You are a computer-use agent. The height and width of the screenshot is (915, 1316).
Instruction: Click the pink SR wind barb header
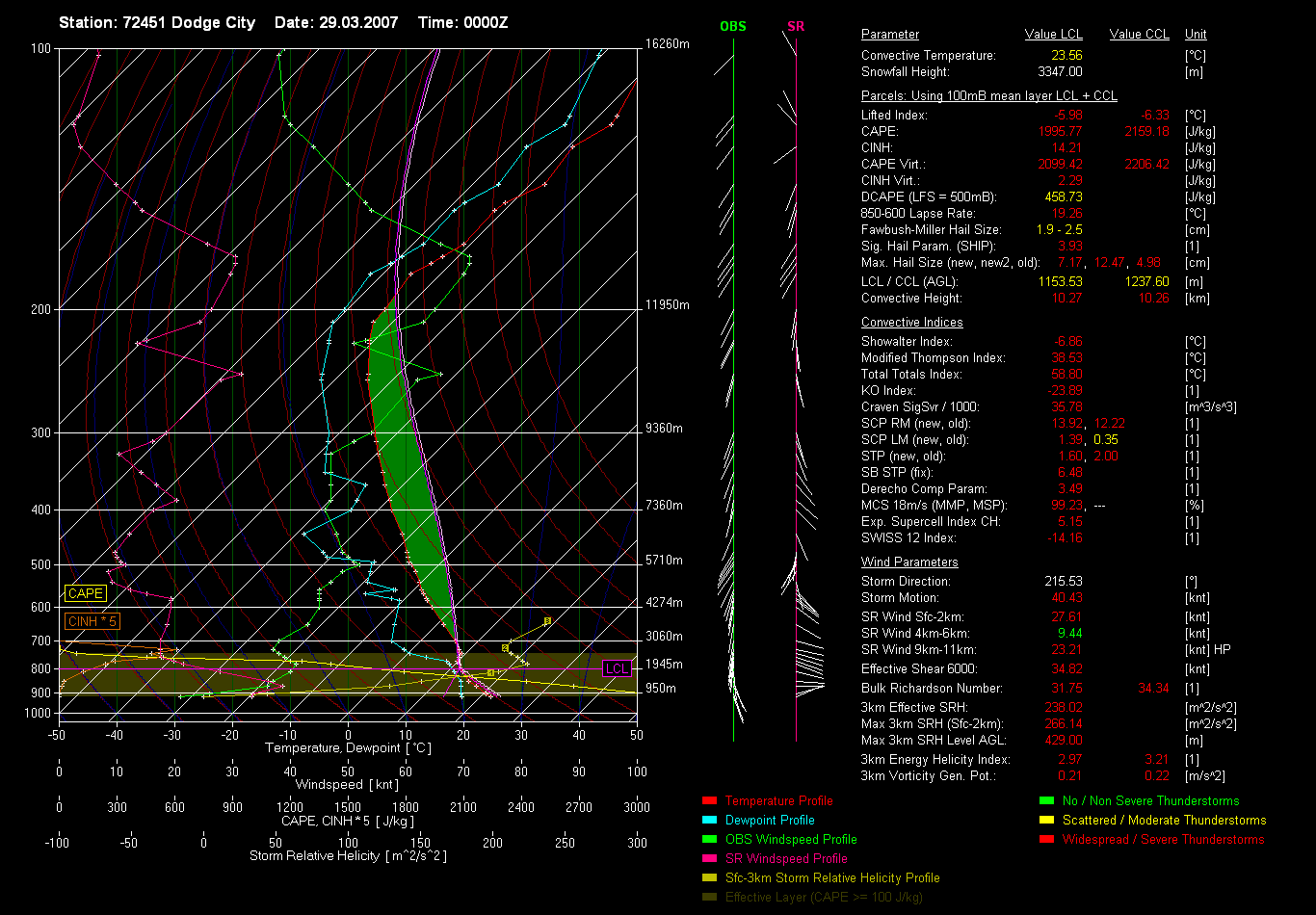796,26
